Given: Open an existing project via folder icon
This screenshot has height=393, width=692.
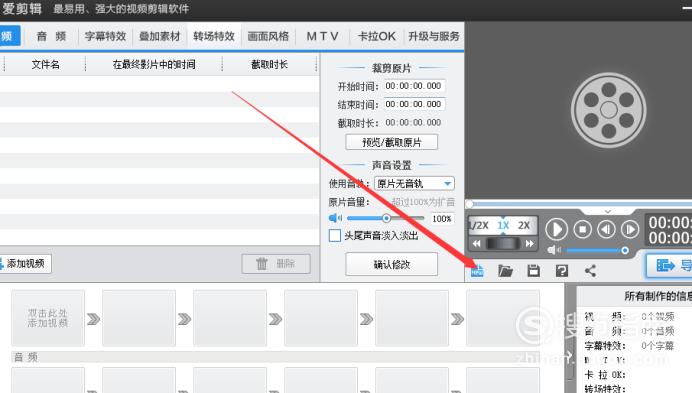Looking at the screenshot, I should tap(505, 270).
